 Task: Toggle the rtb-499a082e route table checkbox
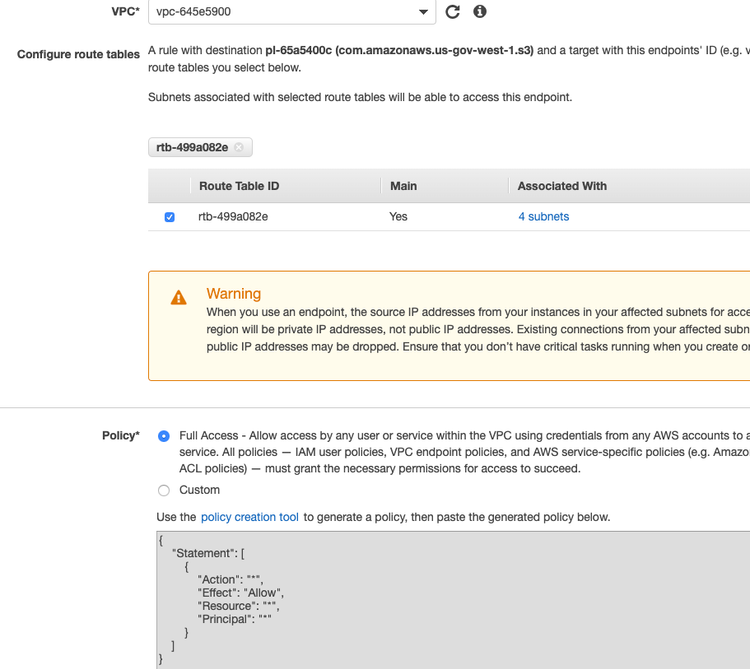(169, 217)
